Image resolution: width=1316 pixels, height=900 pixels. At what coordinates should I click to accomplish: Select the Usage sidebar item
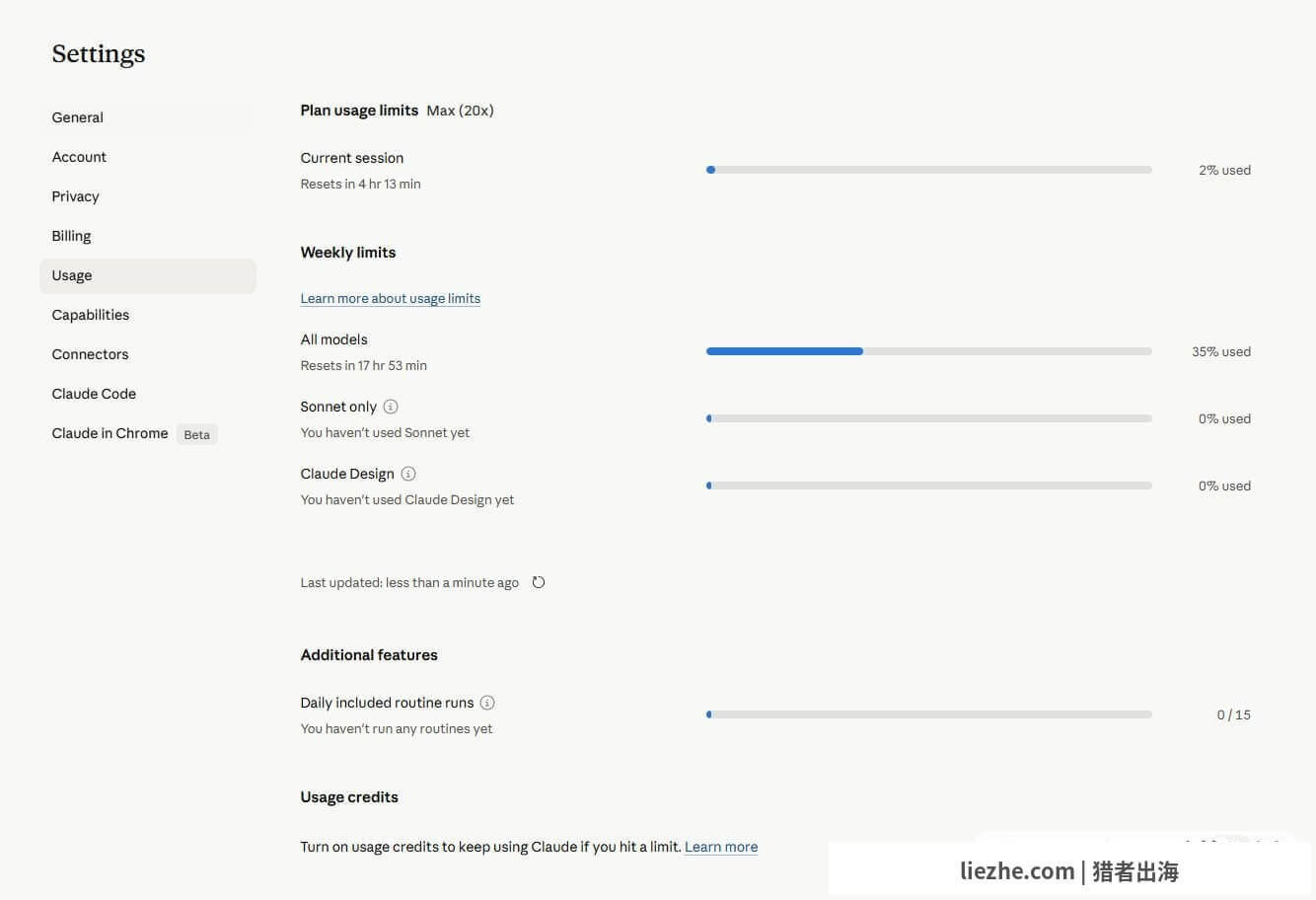pos(148,275)
